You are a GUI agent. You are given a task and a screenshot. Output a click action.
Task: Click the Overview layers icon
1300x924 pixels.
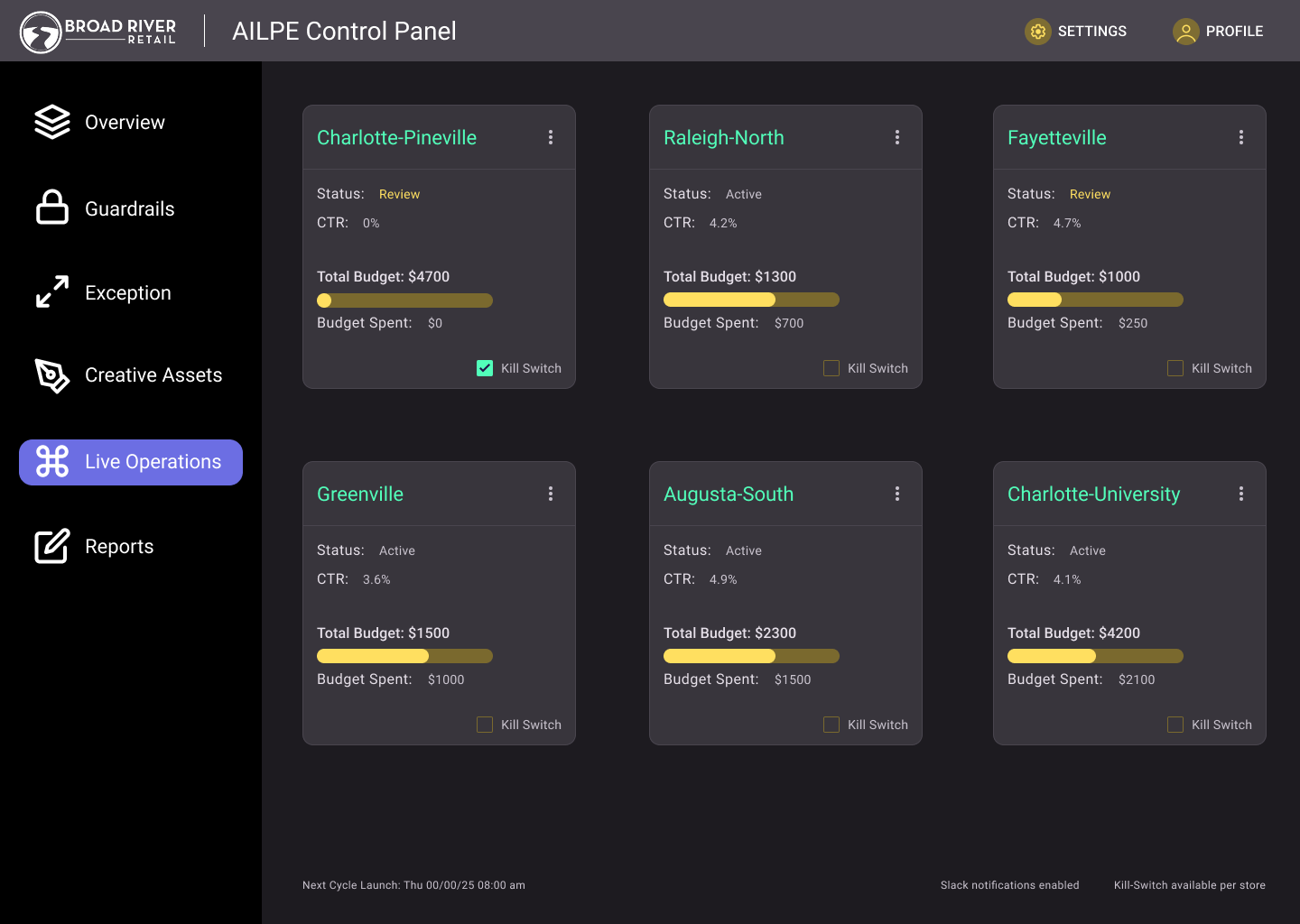pos(52,122)
